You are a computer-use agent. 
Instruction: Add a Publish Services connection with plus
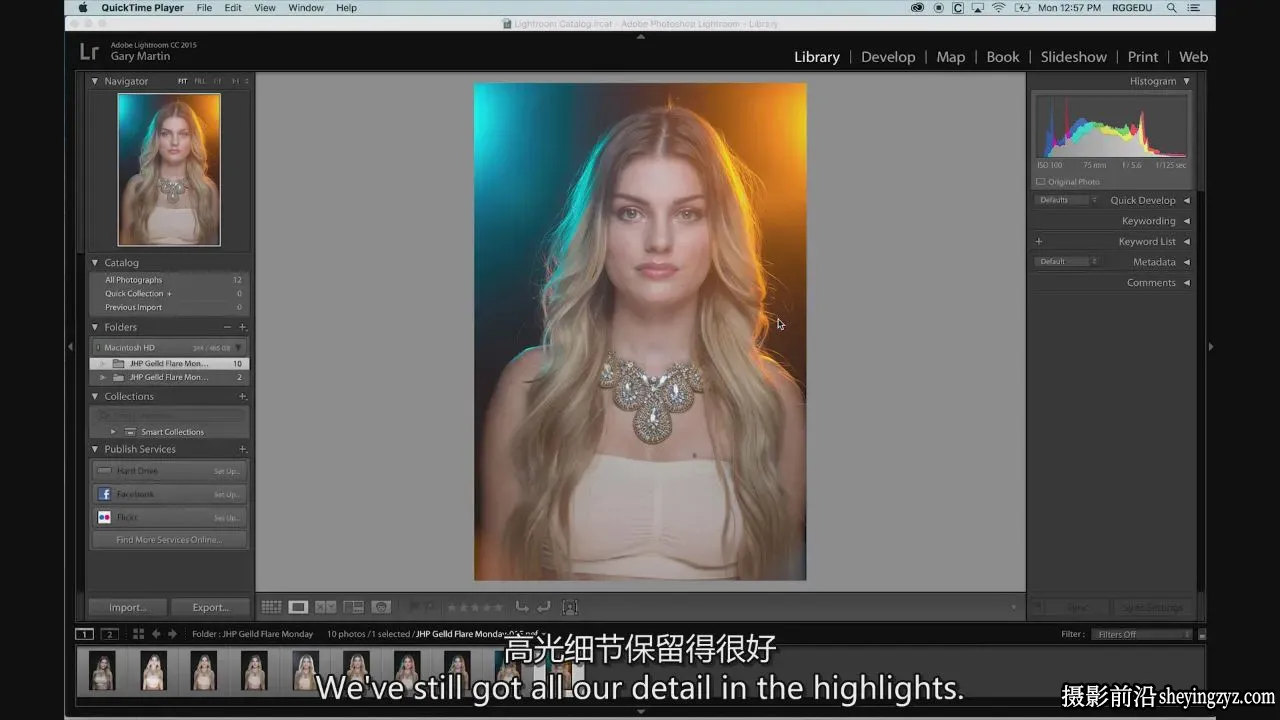(242, 449)
